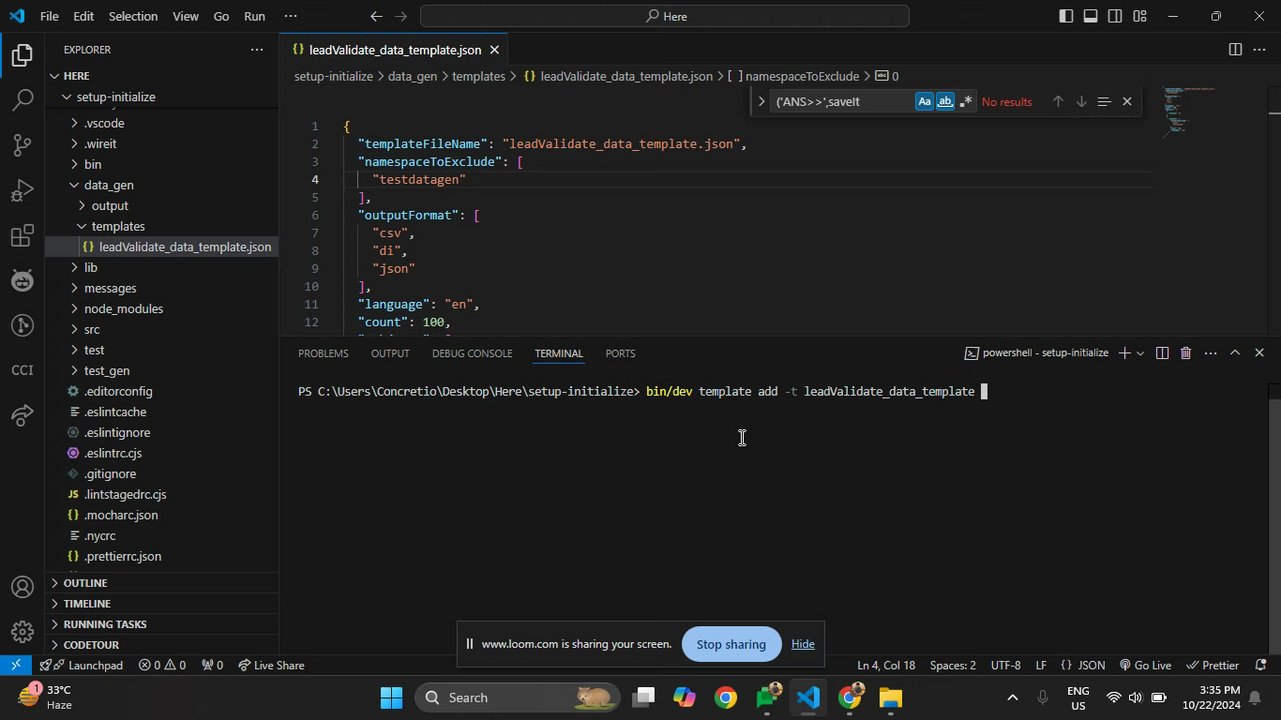The image size is (1281, 720).
Task: Click the find input field
Action: (840, 102)
